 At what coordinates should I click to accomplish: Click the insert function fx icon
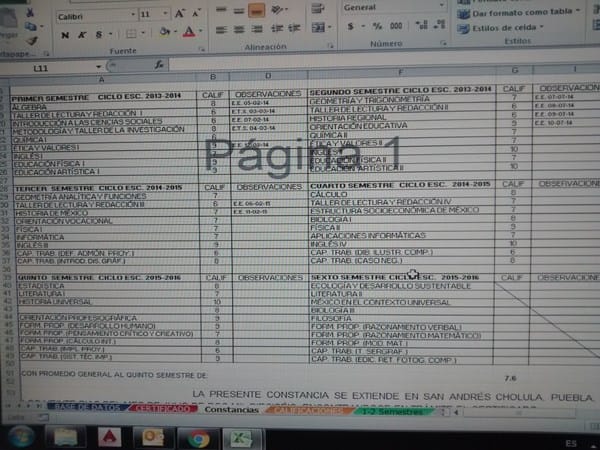pyautogui.click(x=159, y=65)
